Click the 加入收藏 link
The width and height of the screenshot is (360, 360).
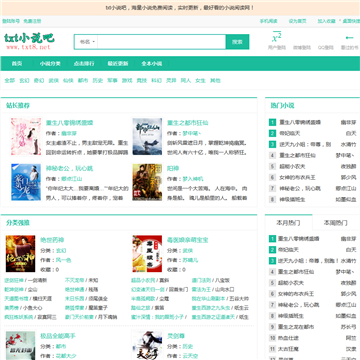pyautogui.click(x=326, y=21)
